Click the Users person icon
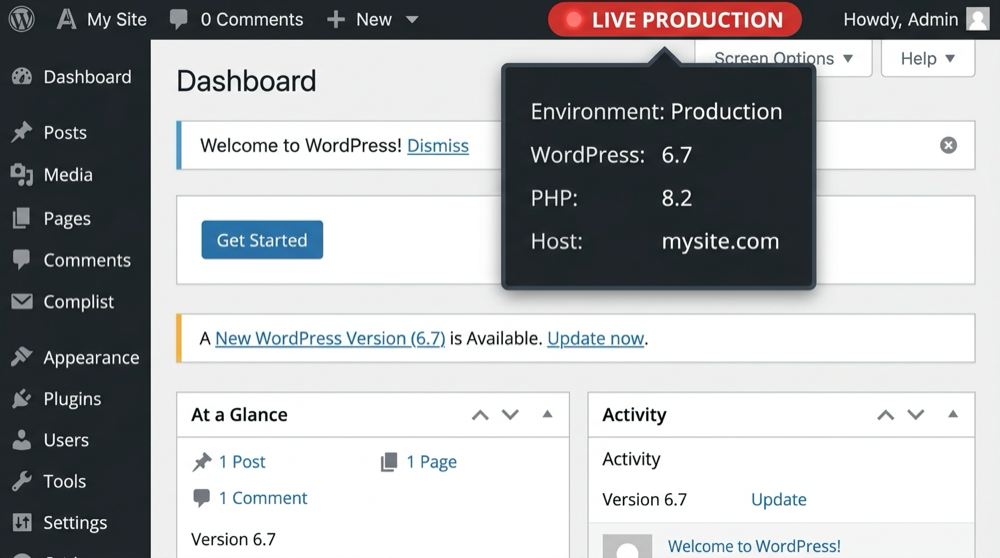The height and width of the screenshot is (558, 1000). point(22,439)
